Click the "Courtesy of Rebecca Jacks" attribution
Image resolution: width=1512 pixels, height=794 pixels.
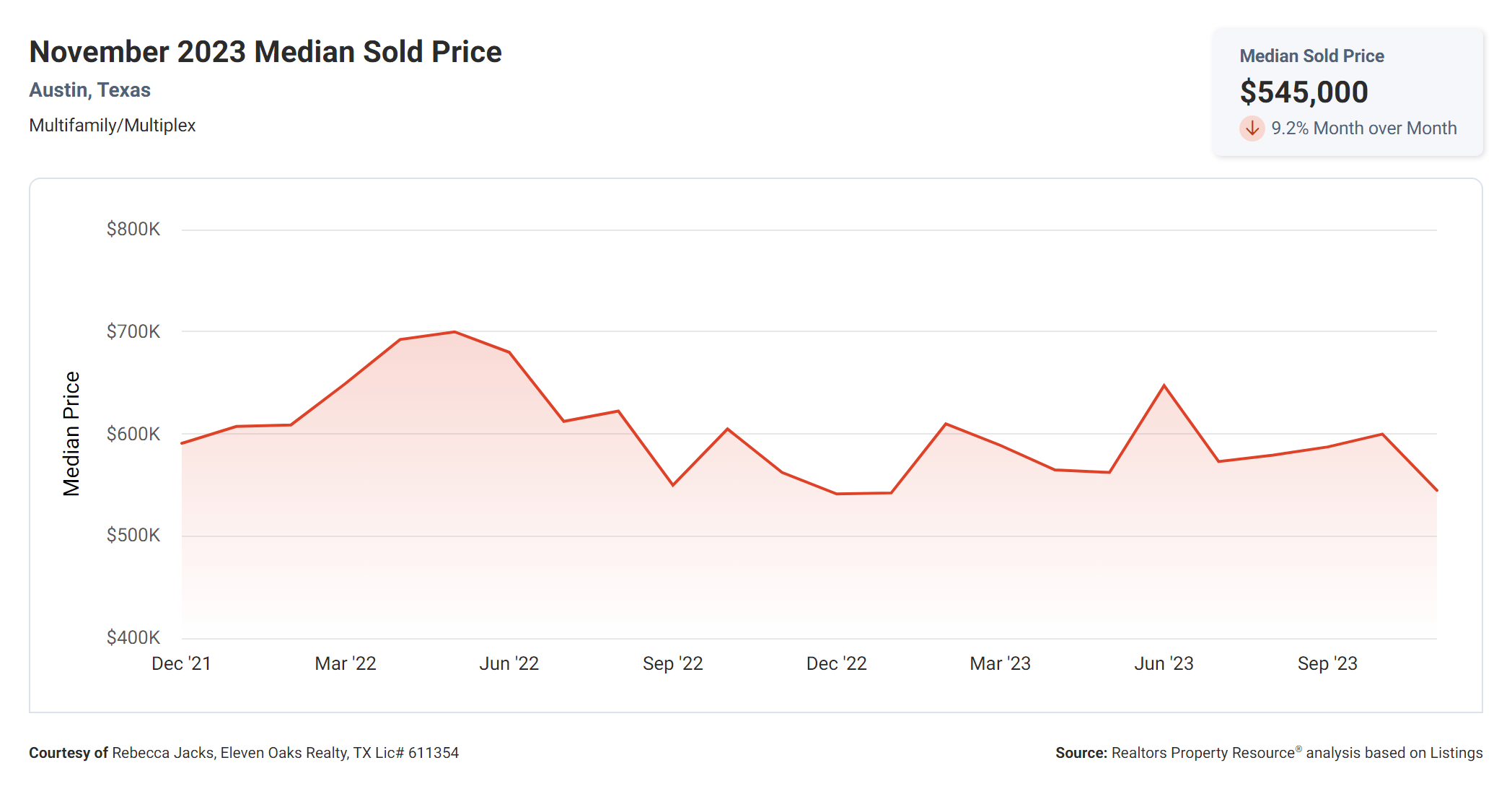click(243, 753)
